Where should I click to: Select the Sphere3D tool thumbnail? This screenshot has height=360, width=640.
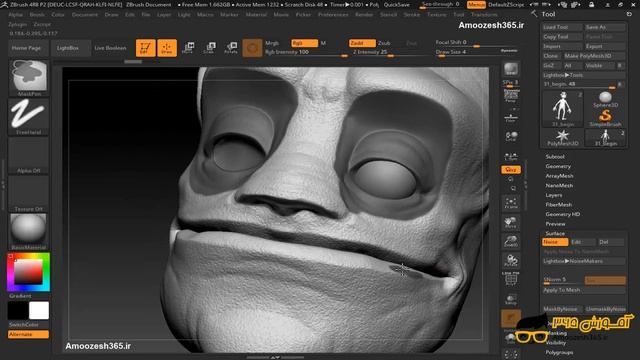point(605,99)
